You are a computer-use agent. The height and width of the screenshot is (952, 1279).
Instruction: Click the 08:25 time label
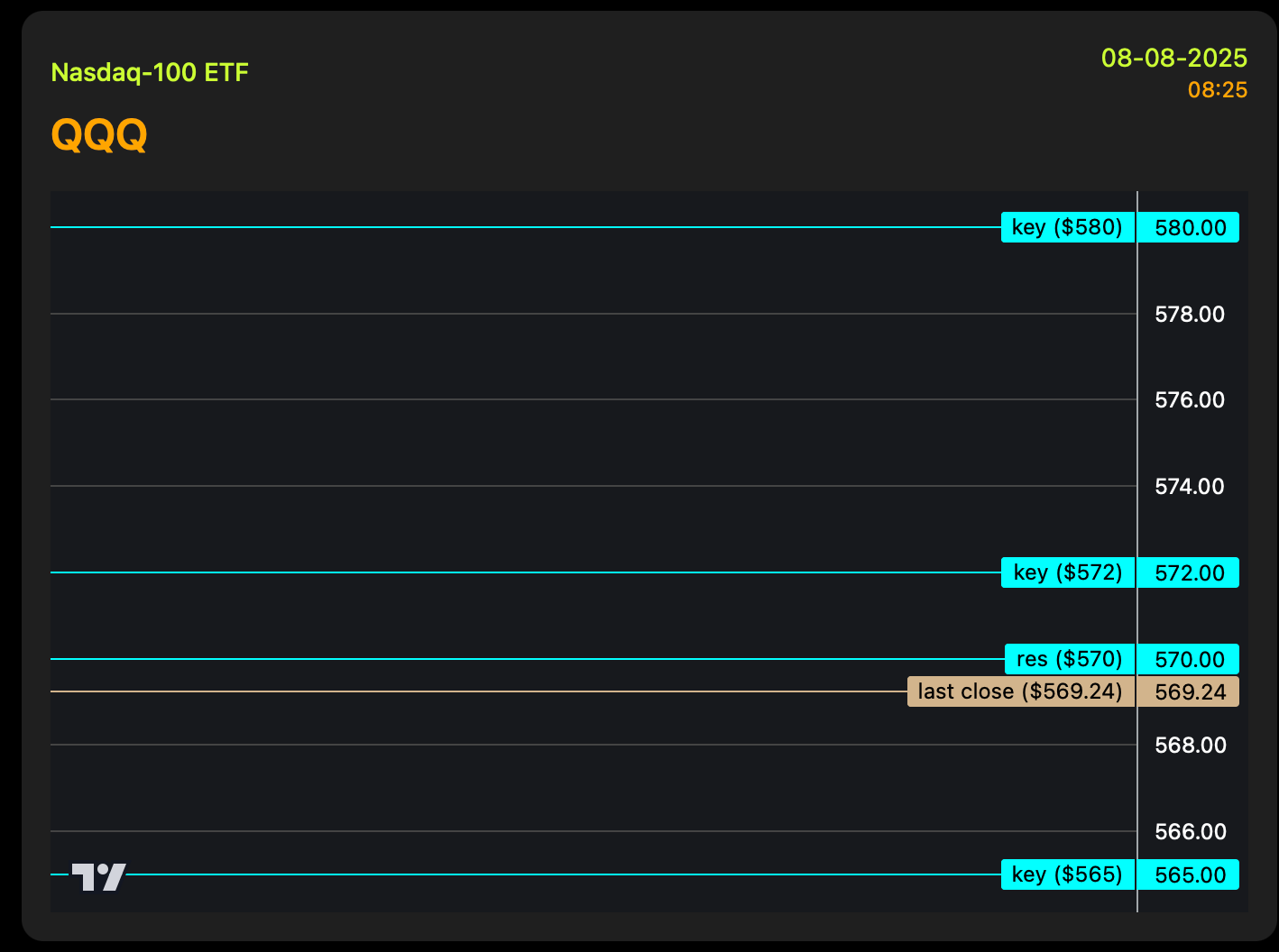coord(1217,90)
